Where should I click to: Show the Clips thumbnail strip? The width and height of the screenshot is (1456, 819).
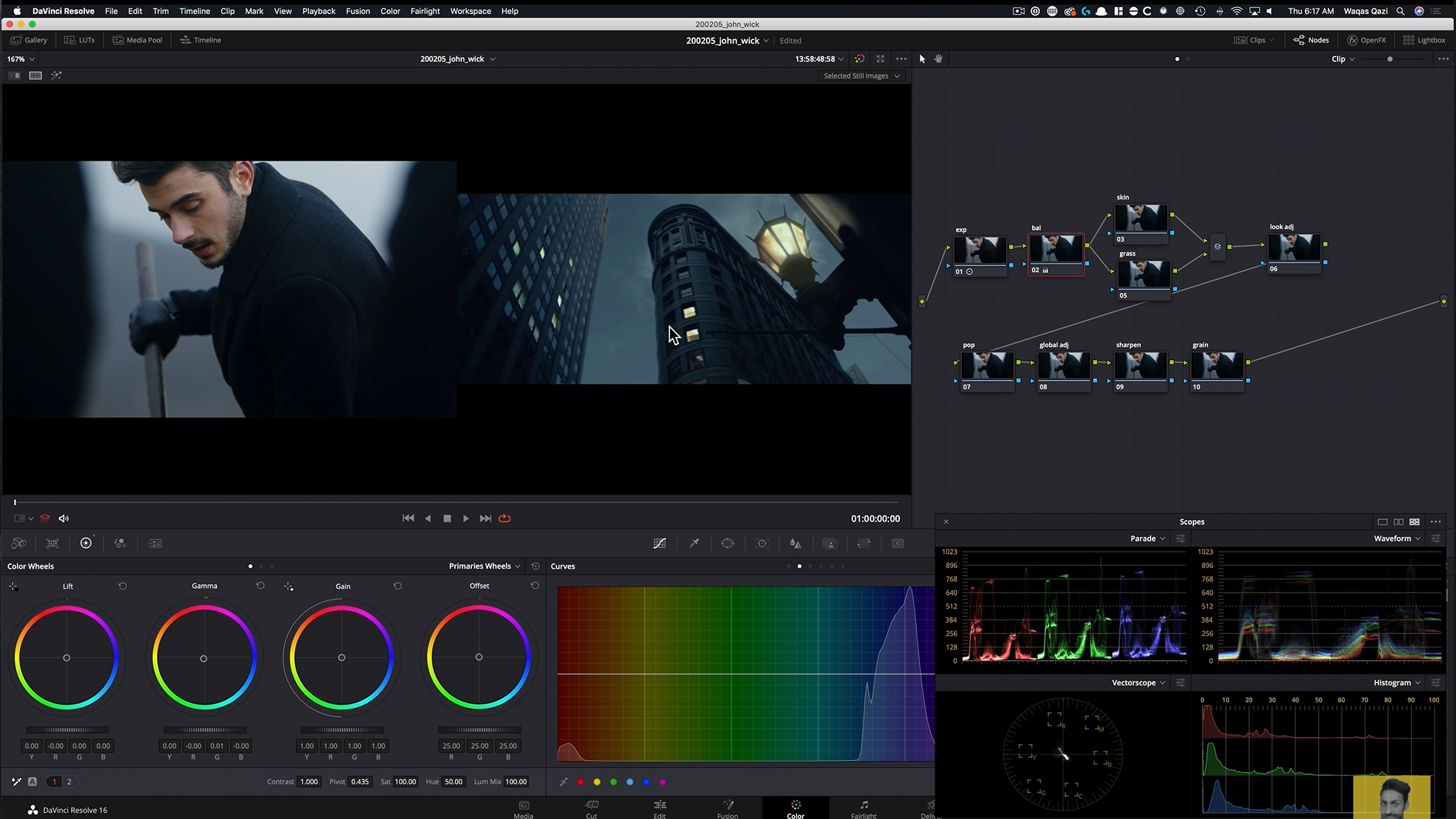[1254, 40]
